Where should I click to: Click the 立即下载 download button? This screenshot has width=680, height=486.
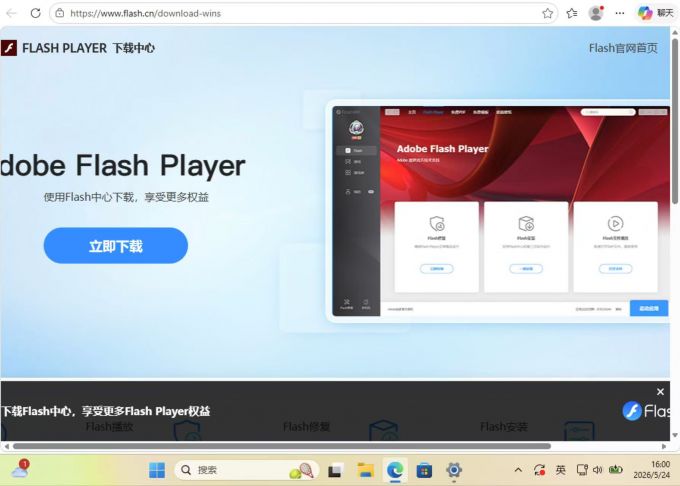click(116, 245)
